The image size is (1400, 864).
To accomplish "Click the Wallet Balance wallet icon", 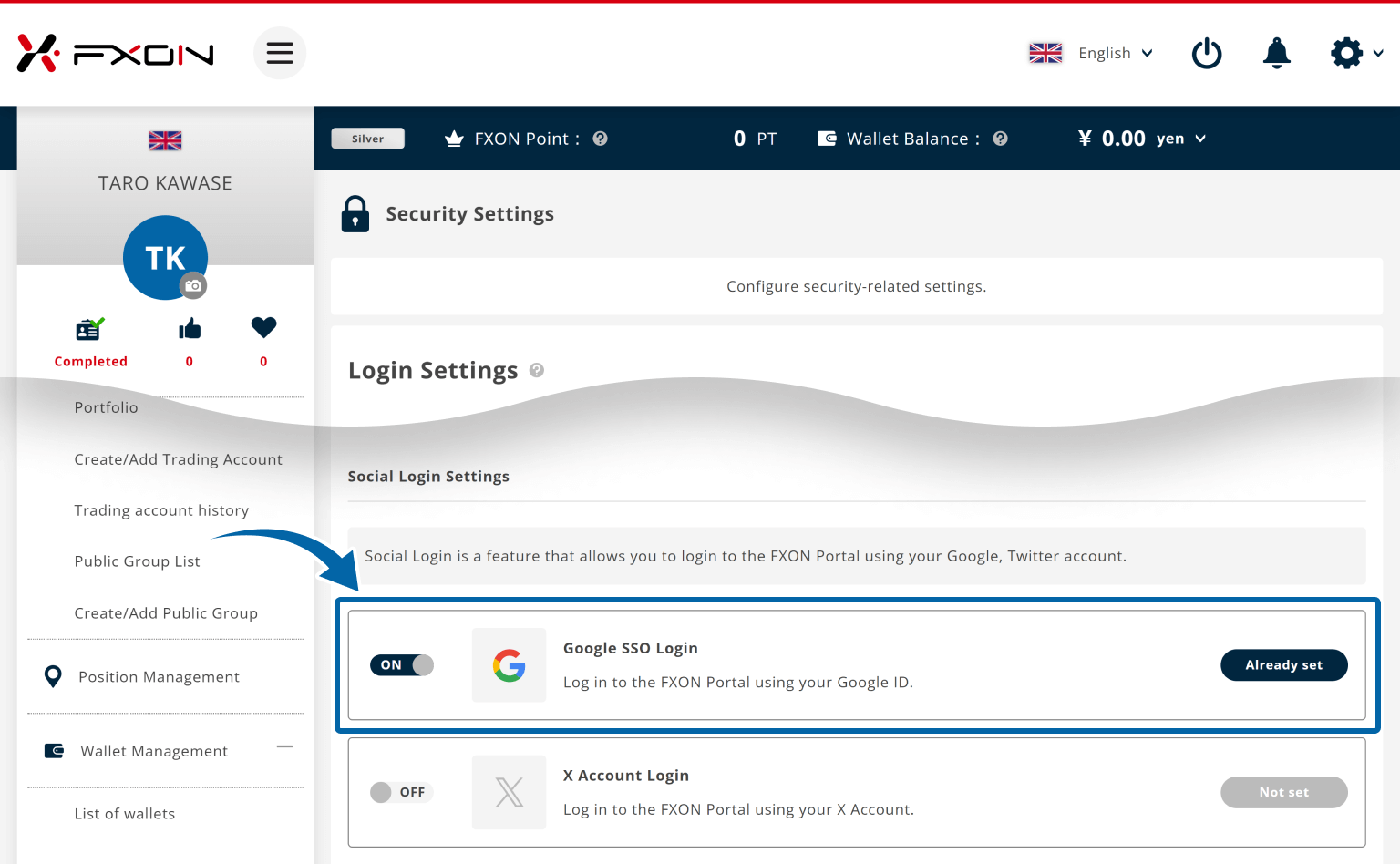I will [x=827, y=139].
